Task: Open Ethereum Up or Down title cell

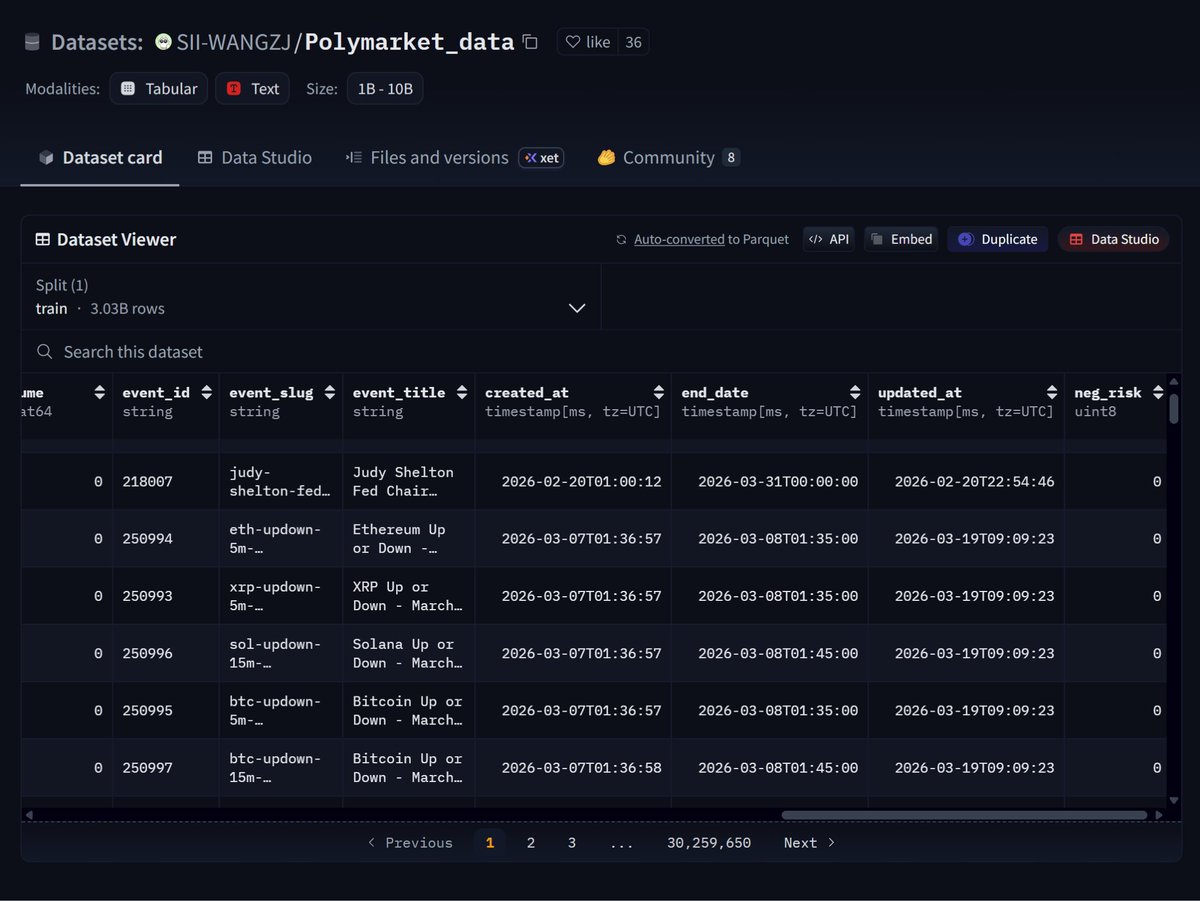Action: [409, 539]
